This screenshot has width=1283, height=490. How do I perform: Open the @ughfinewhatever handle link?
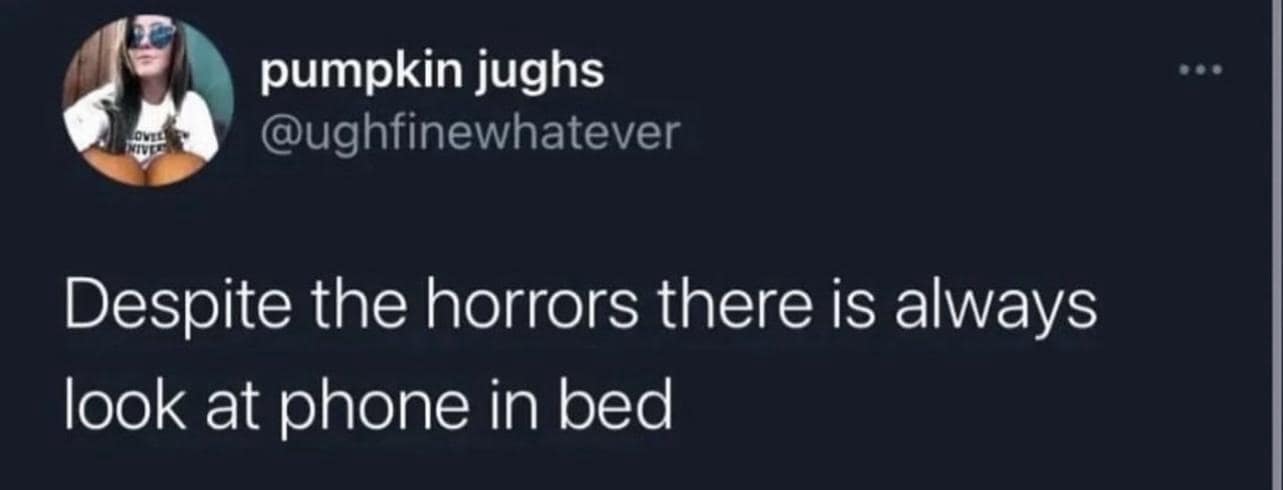point(468,132)
